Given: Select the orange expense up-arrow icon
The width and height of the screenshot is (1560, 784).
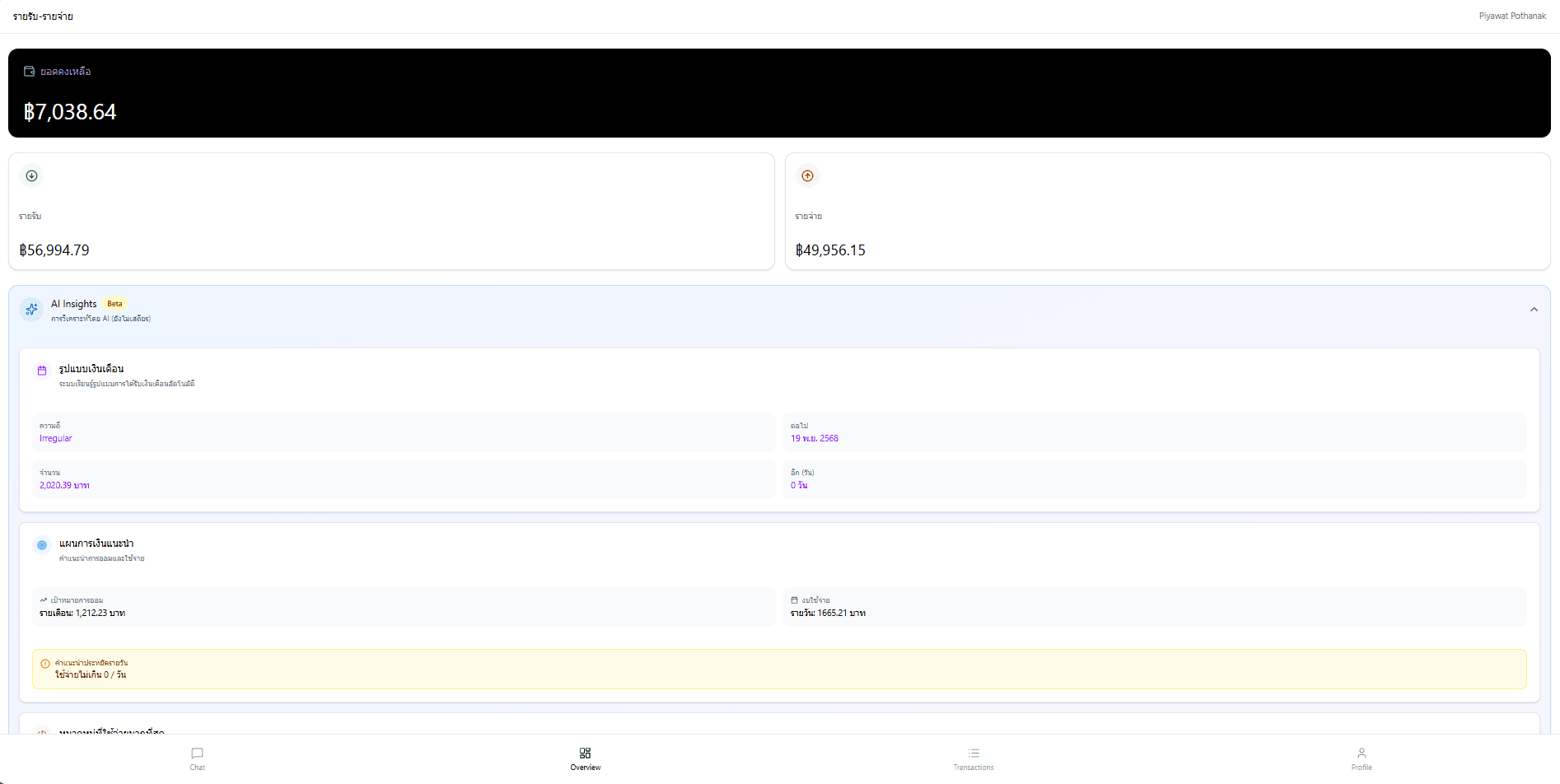Looking at the screenshot, I should 807,175.
